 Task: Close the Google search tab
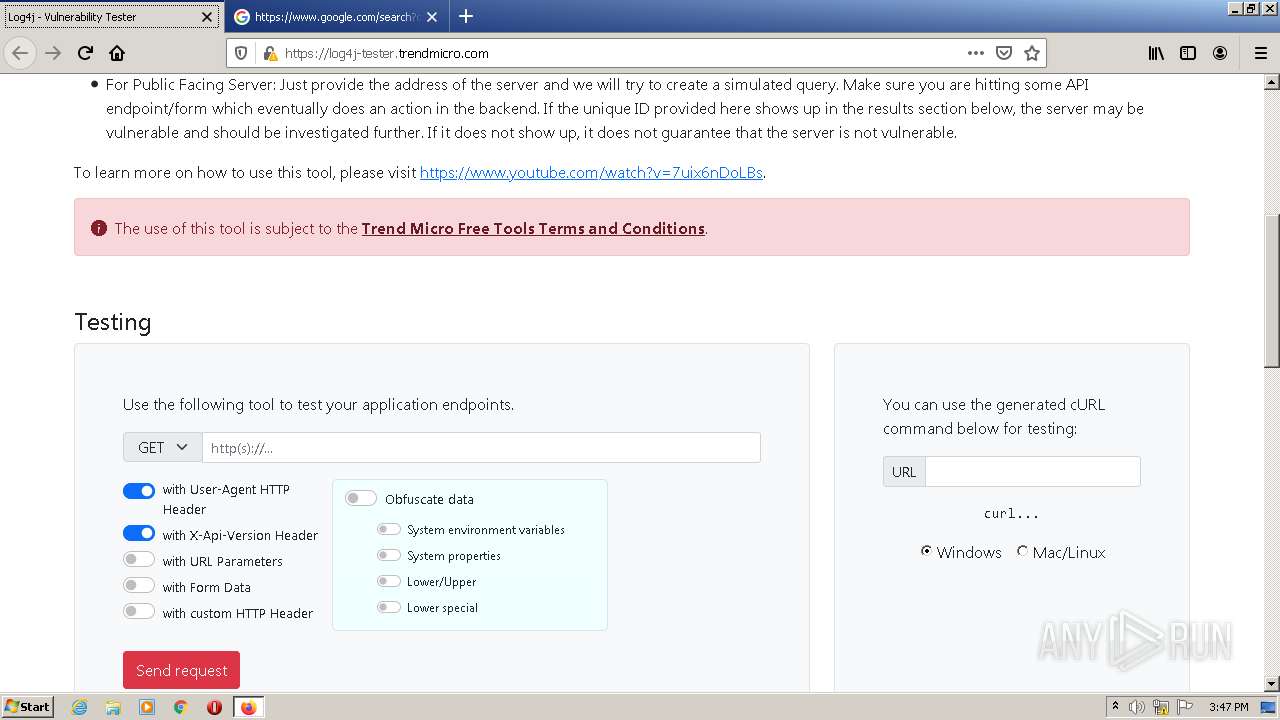(x=432, y=17)
